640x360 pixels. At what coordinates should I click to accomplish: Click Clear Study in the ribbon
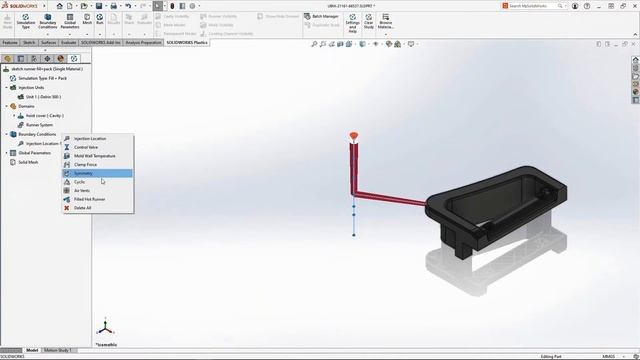coord(369,21)
